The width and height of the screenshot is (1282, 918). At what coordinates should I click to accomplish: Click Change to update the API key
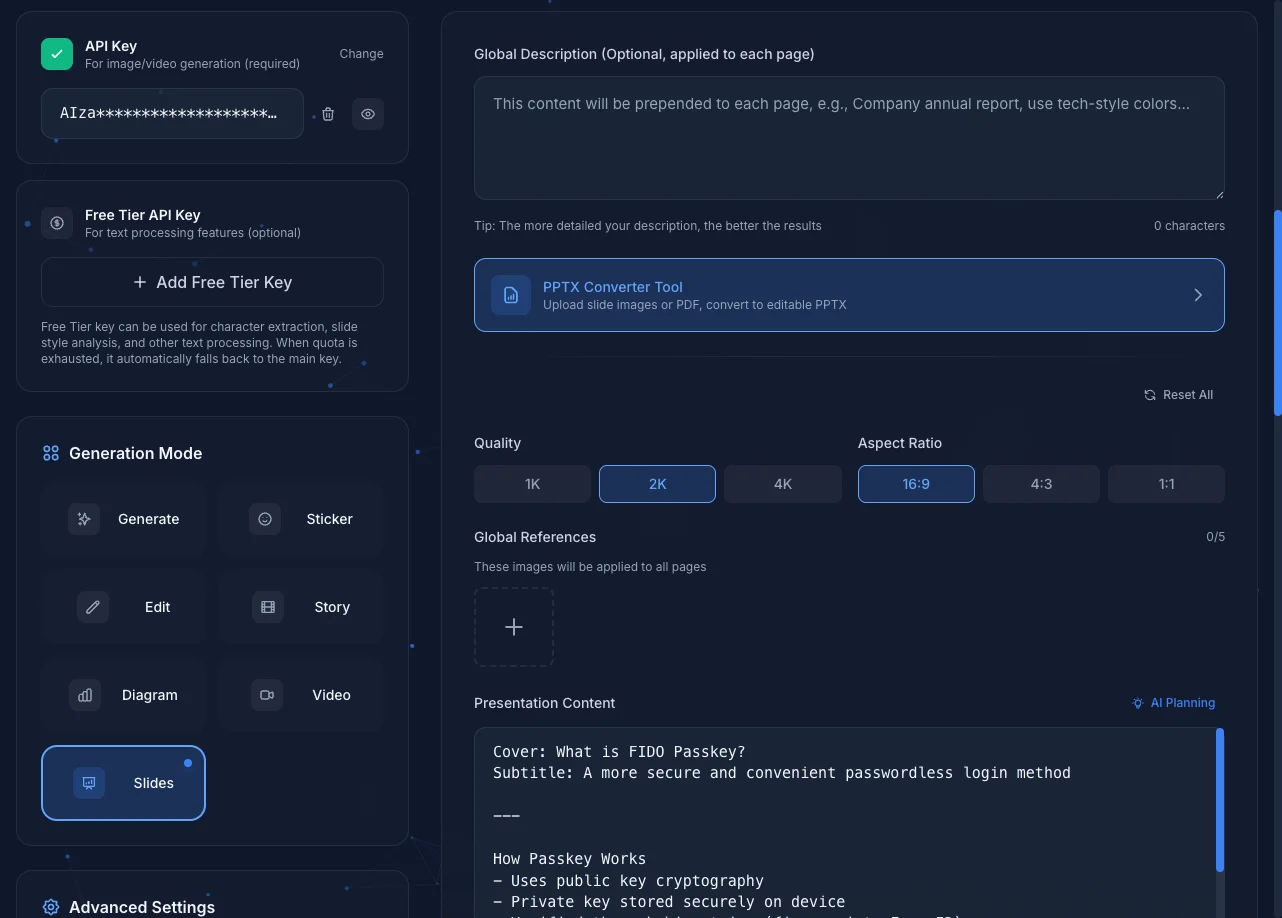coord(361,53)
